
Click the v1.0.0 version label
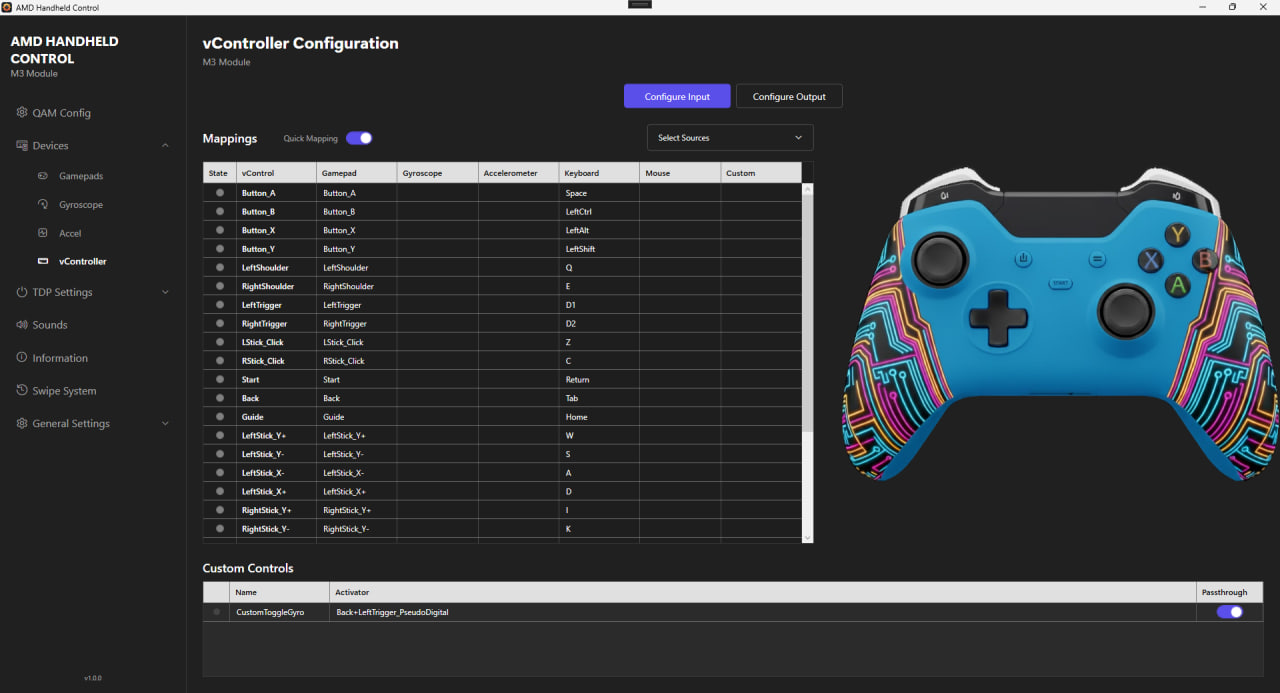(x=92, y=678)
